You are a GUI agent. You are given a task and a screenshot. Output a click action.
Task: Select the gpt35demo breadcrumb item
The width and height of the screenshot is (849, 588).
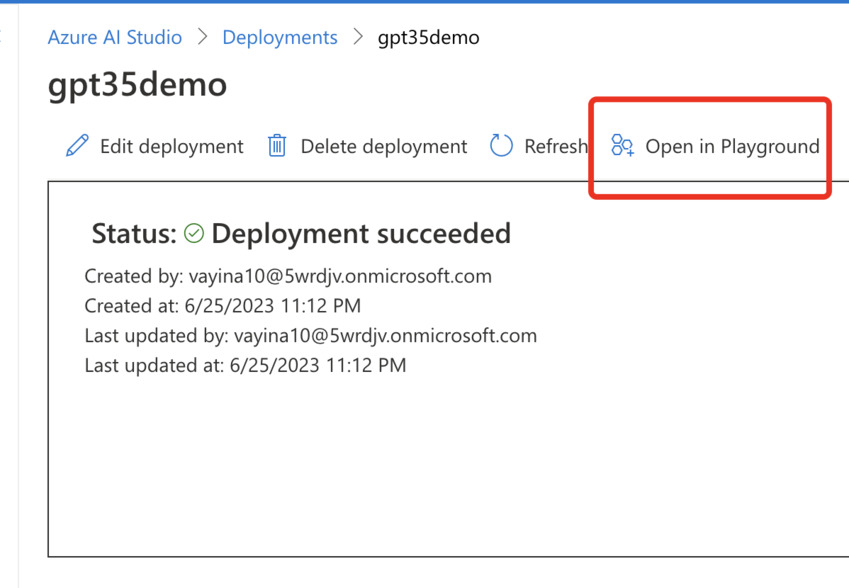[x=428, y=38]
